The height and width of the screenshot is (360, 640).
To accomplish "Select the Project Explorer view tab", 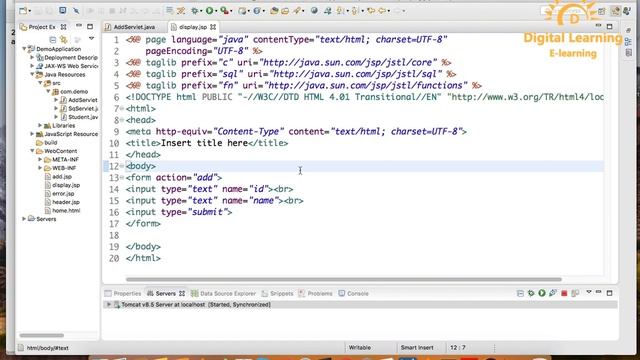I will pos(41,27).
